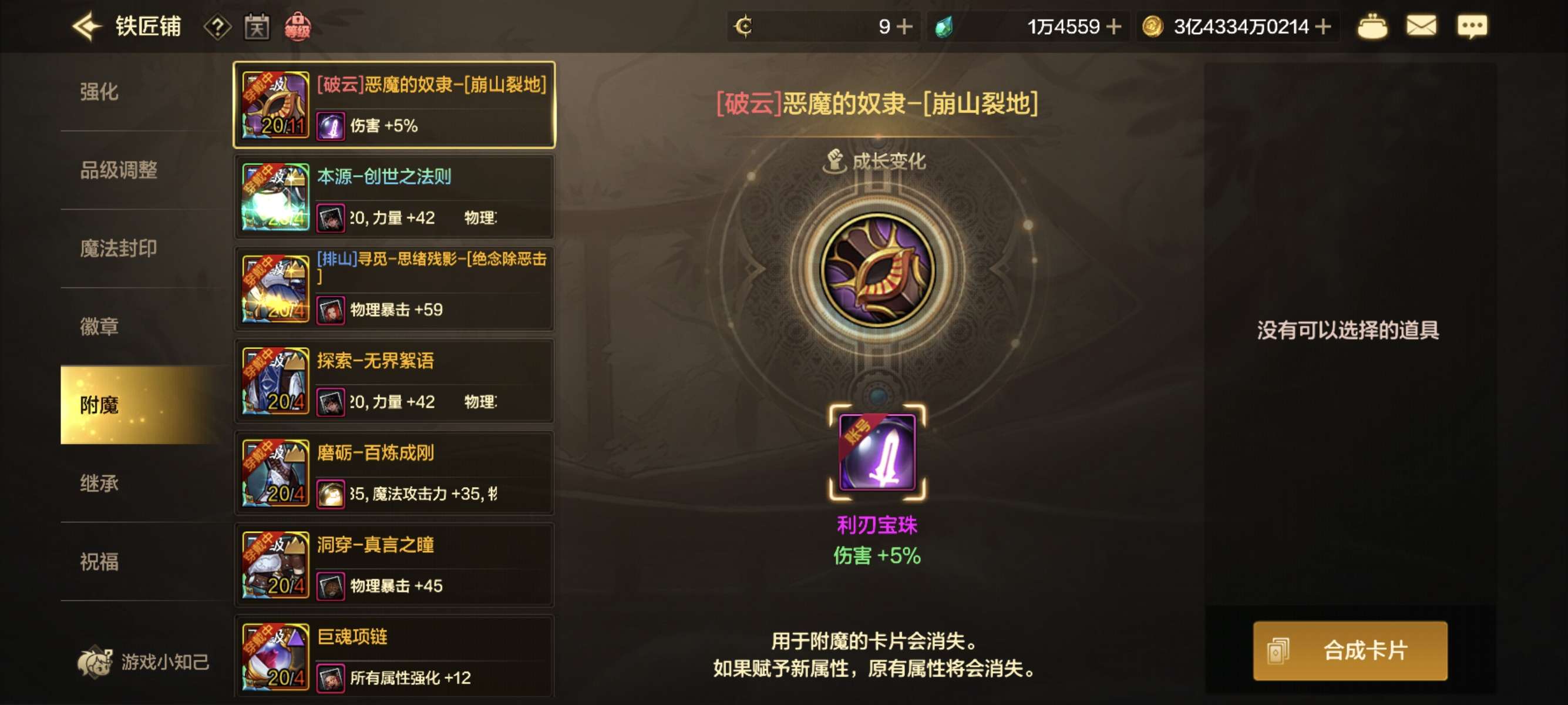Viewport: 1568px width, 705px height.
Task: Click the red 等级 lock icon
Action: 298,27
